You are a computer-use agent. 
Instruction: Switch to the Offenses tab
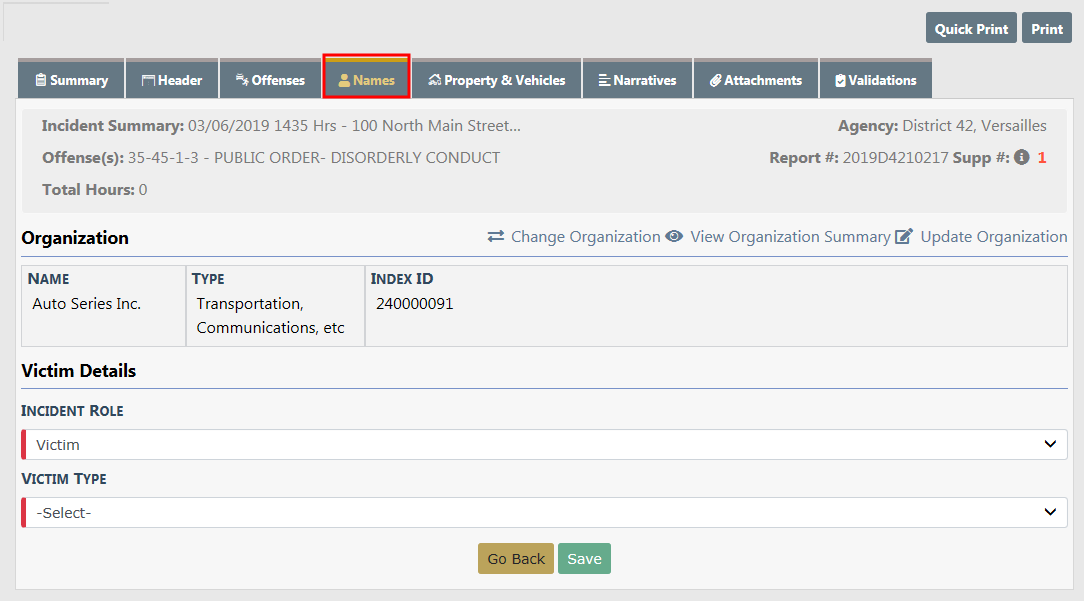(270, 80)
